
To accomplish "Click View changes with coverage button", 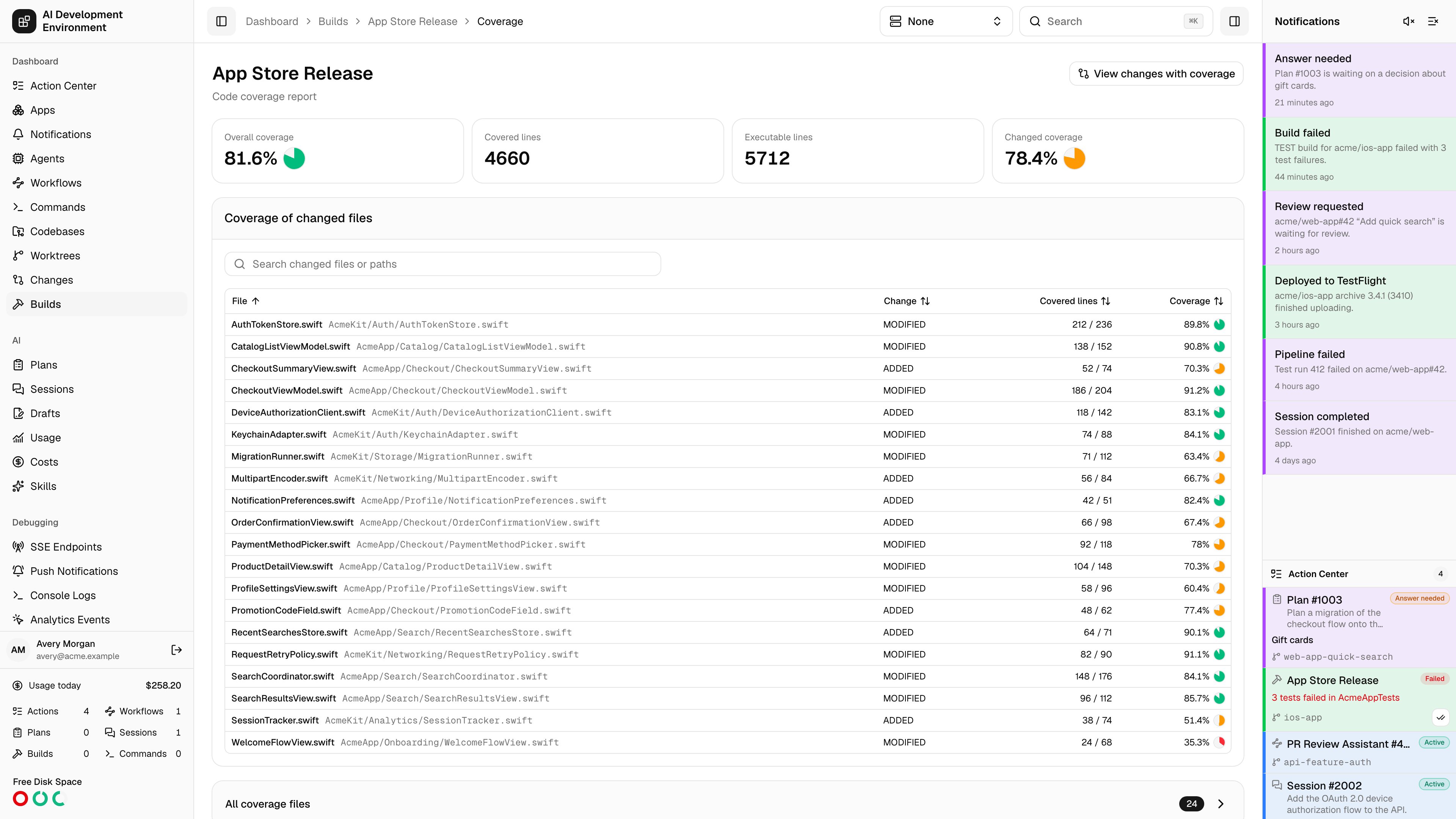I will click(x=1156, y=74).
